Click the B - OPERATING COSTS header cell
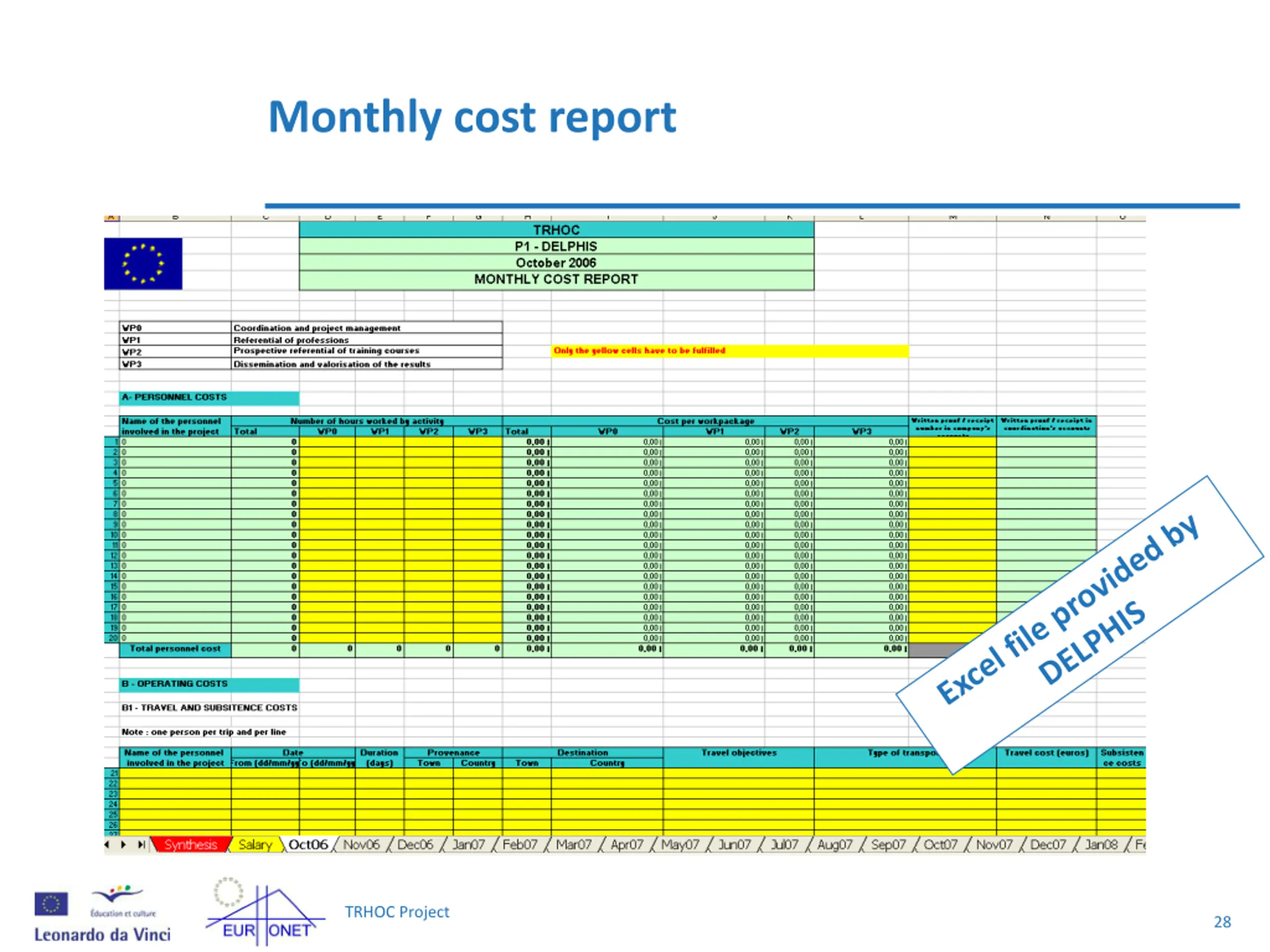 point(209,684)
